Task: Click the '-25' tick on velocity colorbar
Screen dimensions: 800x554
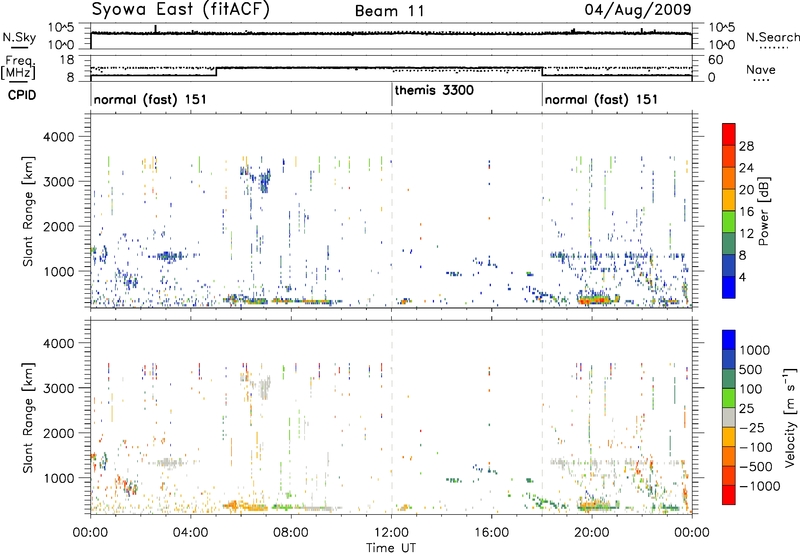Action: tap(752, 427)
